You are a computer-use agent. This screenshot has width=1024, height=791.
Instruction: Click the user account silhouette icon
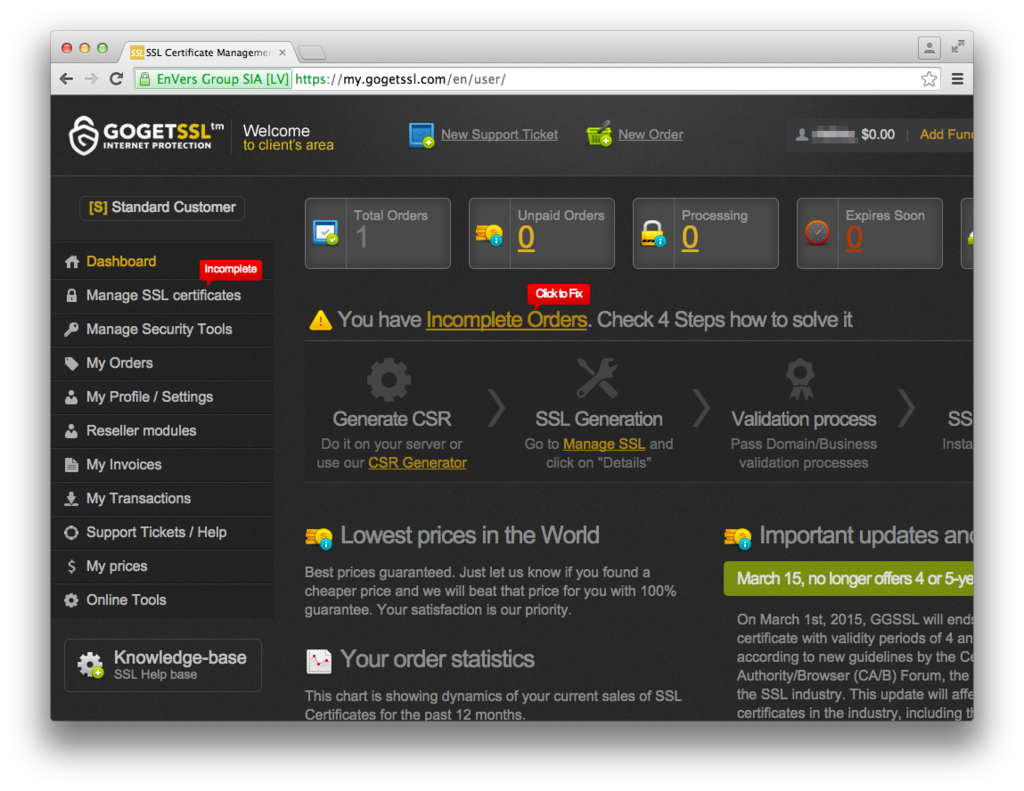point(801,135)
